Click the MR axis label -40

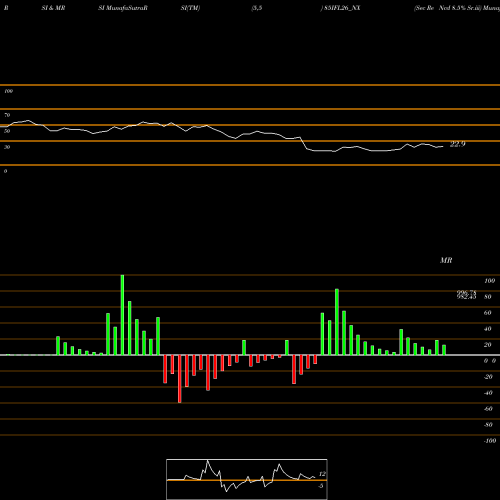[x=488, y=393]
